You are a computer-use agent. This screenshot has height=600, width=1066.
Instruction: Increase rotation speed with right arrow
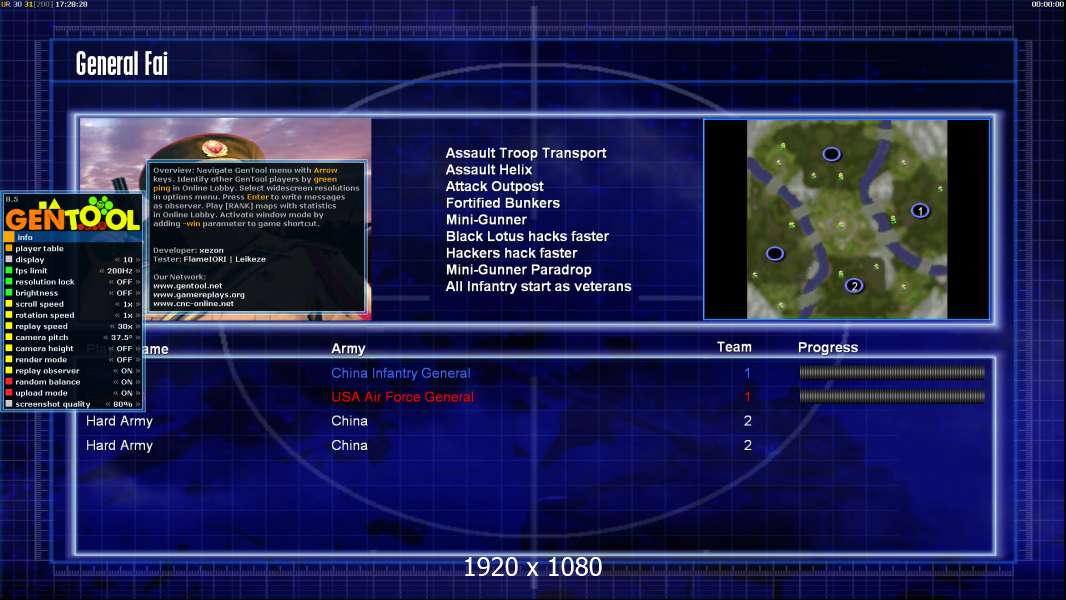tap(138, 315)
